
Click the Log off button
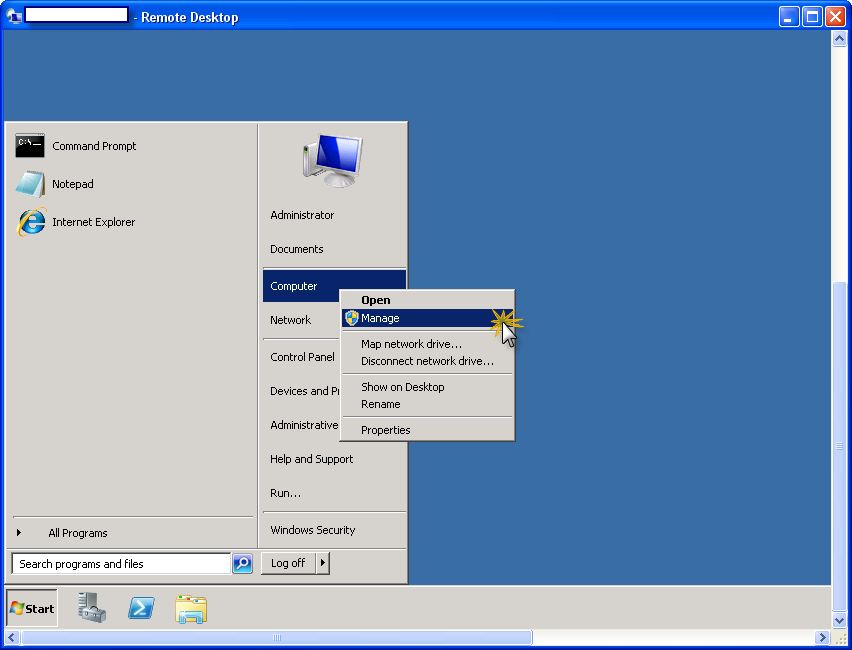tap(288, 563)
